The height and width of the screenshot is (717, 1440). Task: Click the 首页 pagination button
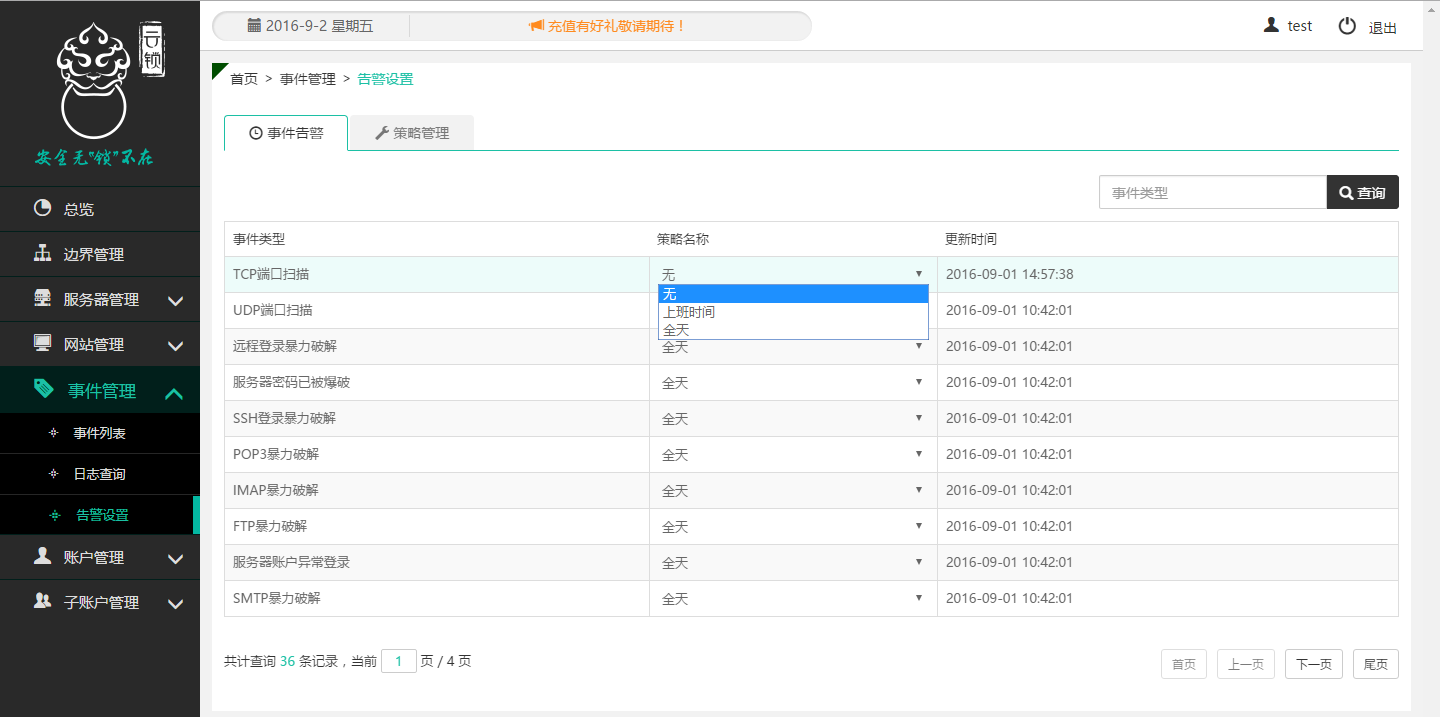click(x=1184, y=664)
